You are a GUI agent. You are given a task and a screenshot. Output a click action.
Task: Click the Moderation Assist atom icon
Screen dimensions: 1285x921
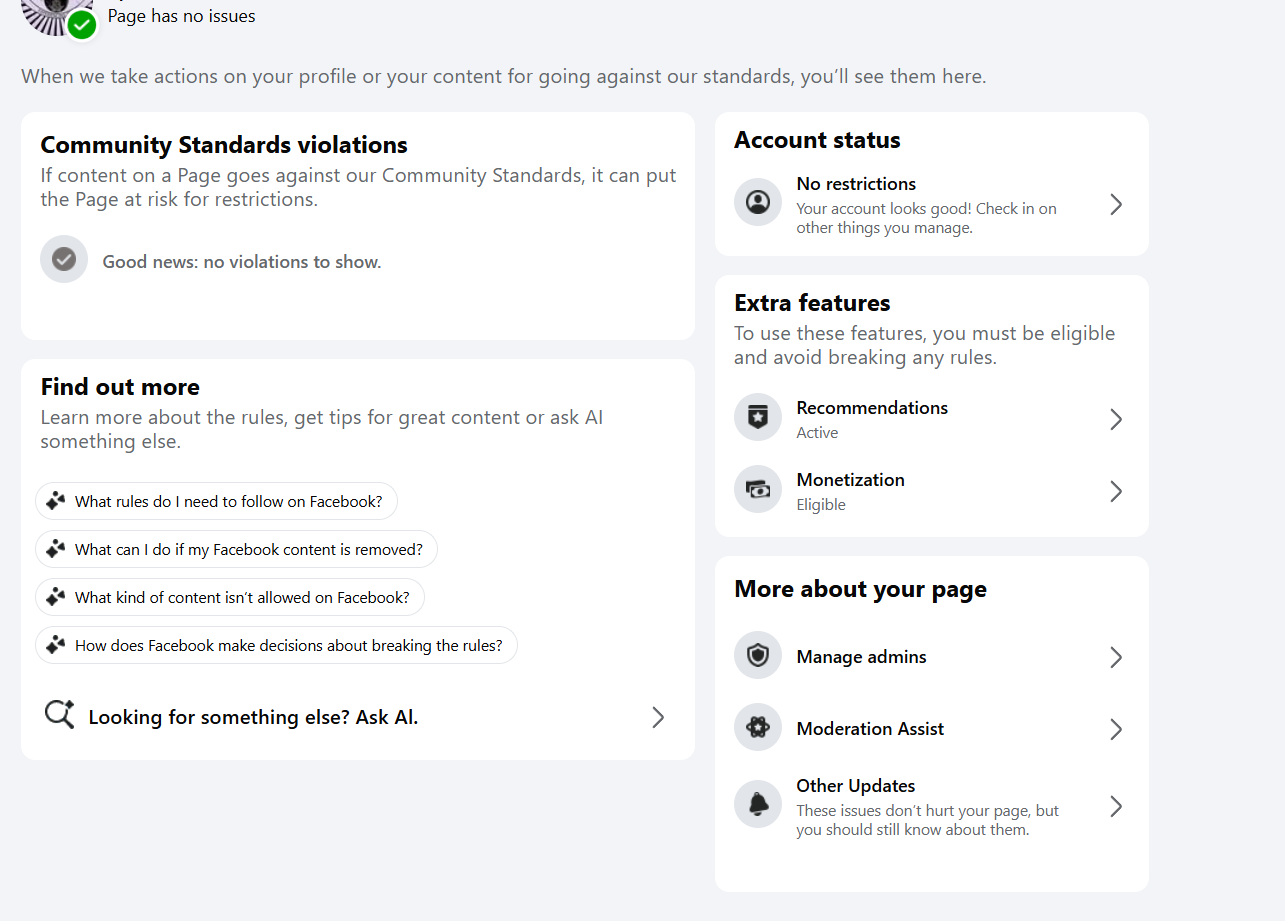tap(758, 728)
